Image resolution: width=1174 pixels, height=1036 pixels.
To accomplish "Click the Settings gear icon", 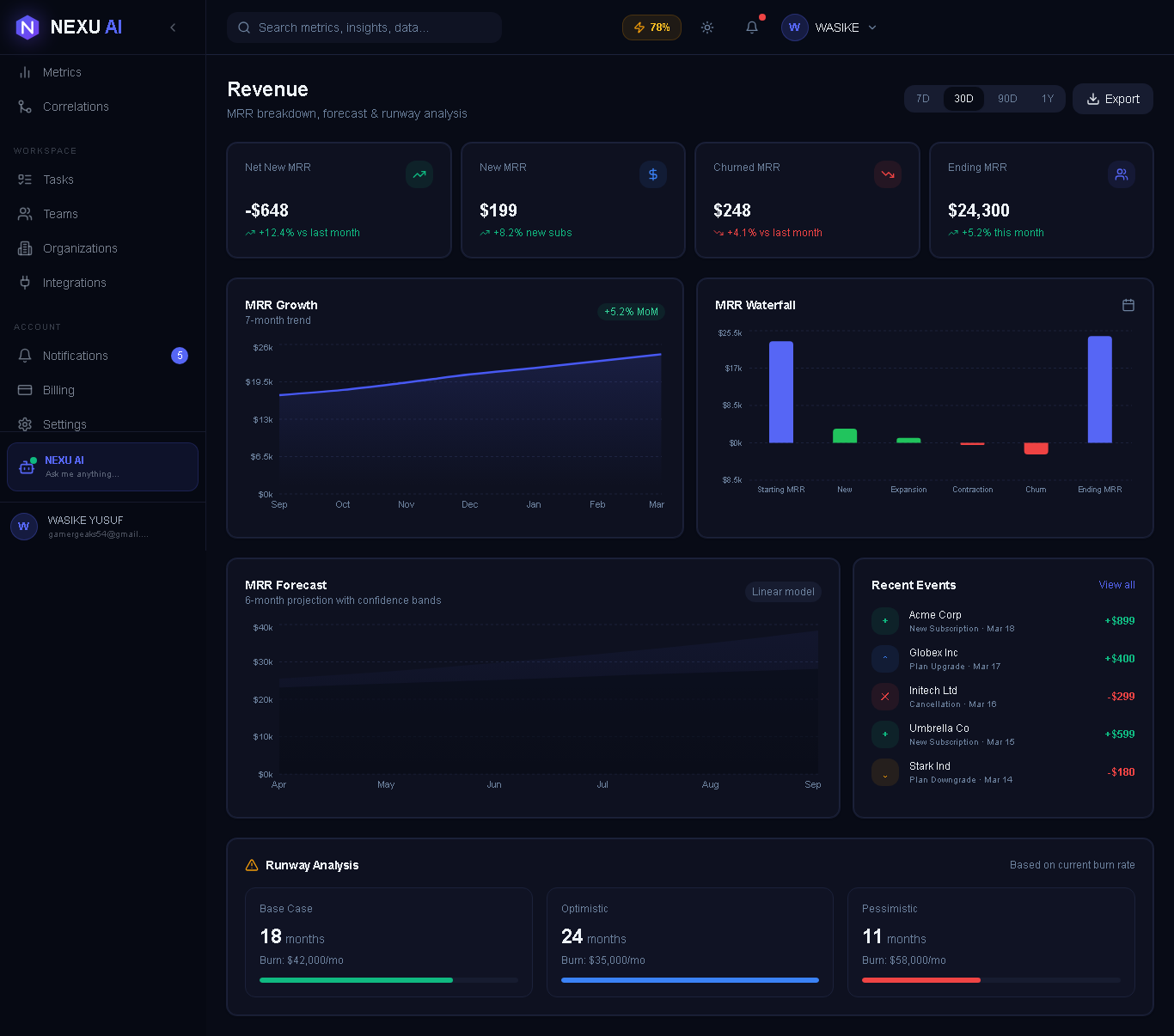I will (25, 424).
